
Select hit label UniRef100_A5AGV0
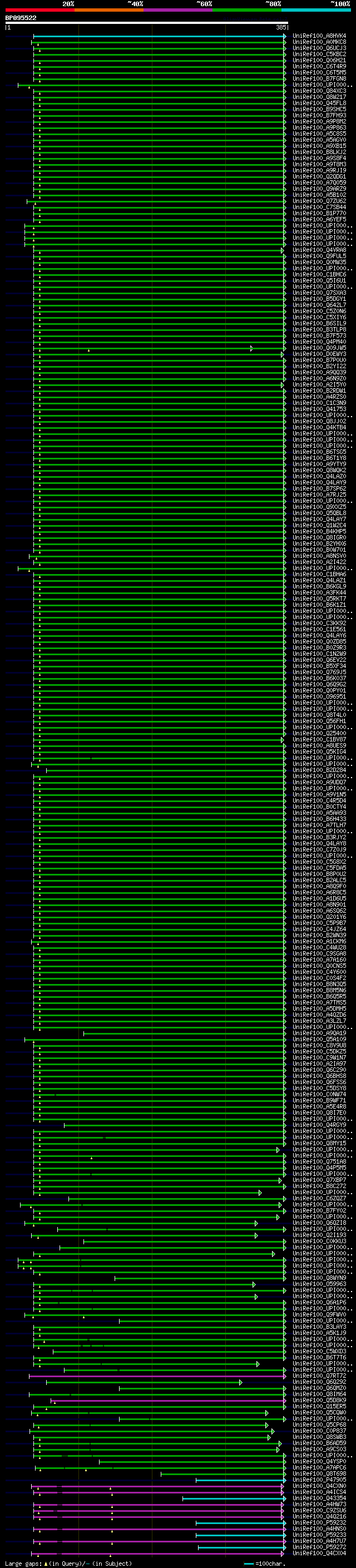pyautogui.click(x=319, y=140)
